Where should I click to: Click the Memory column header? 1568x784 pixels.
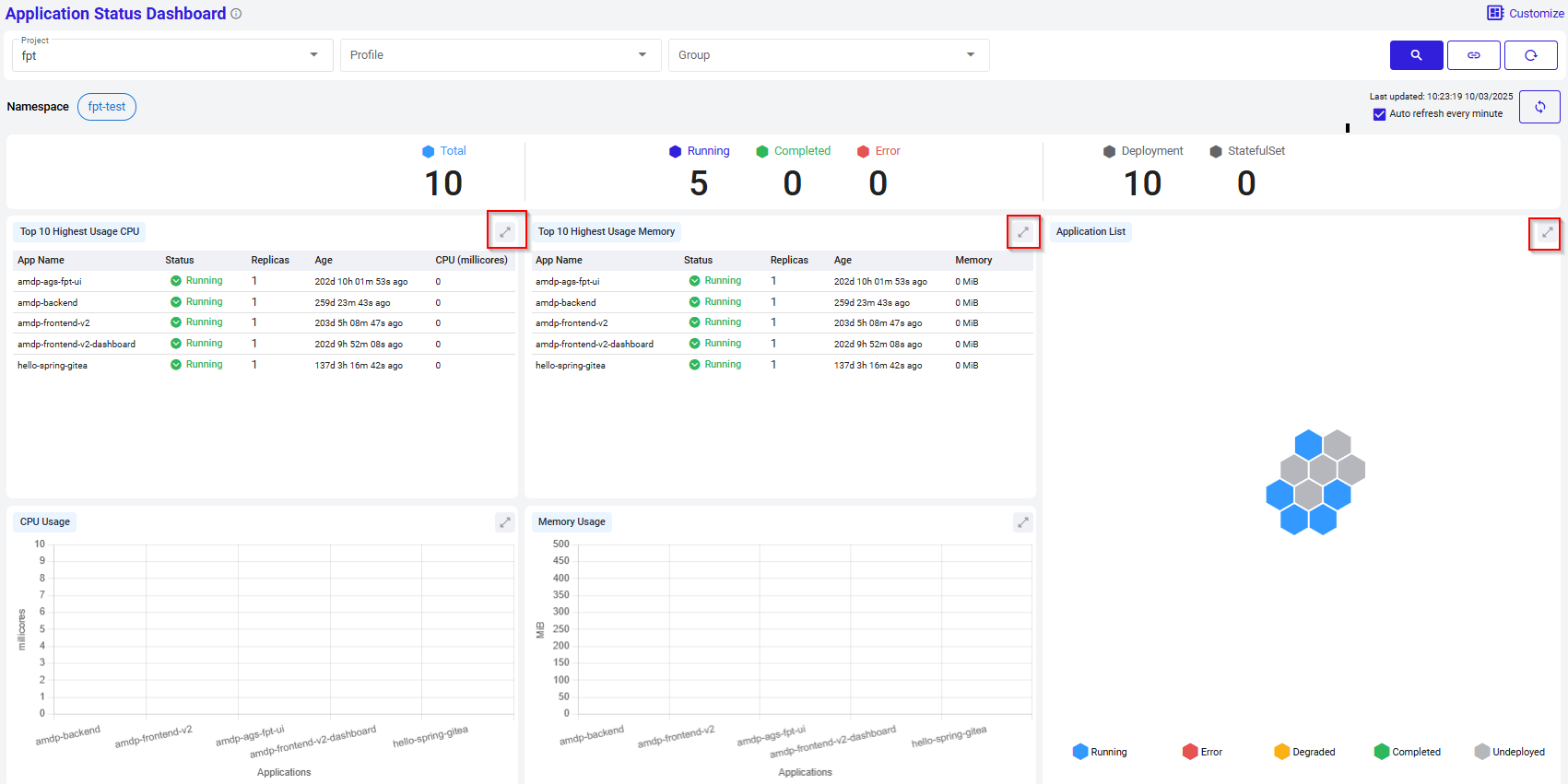click(973, 260)
